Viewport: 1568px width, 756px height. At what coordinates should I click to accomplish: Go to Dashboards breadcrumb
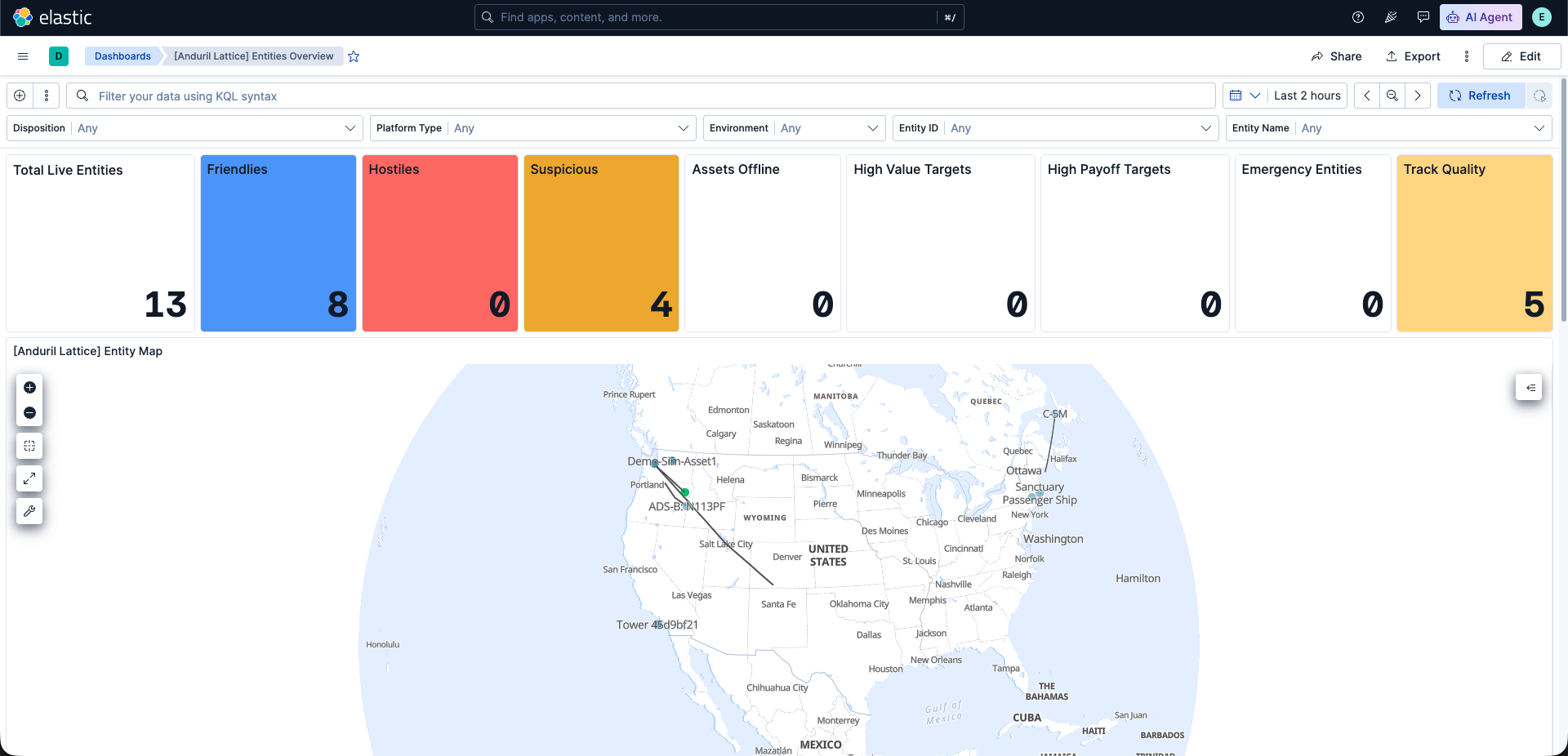(122, 56)
